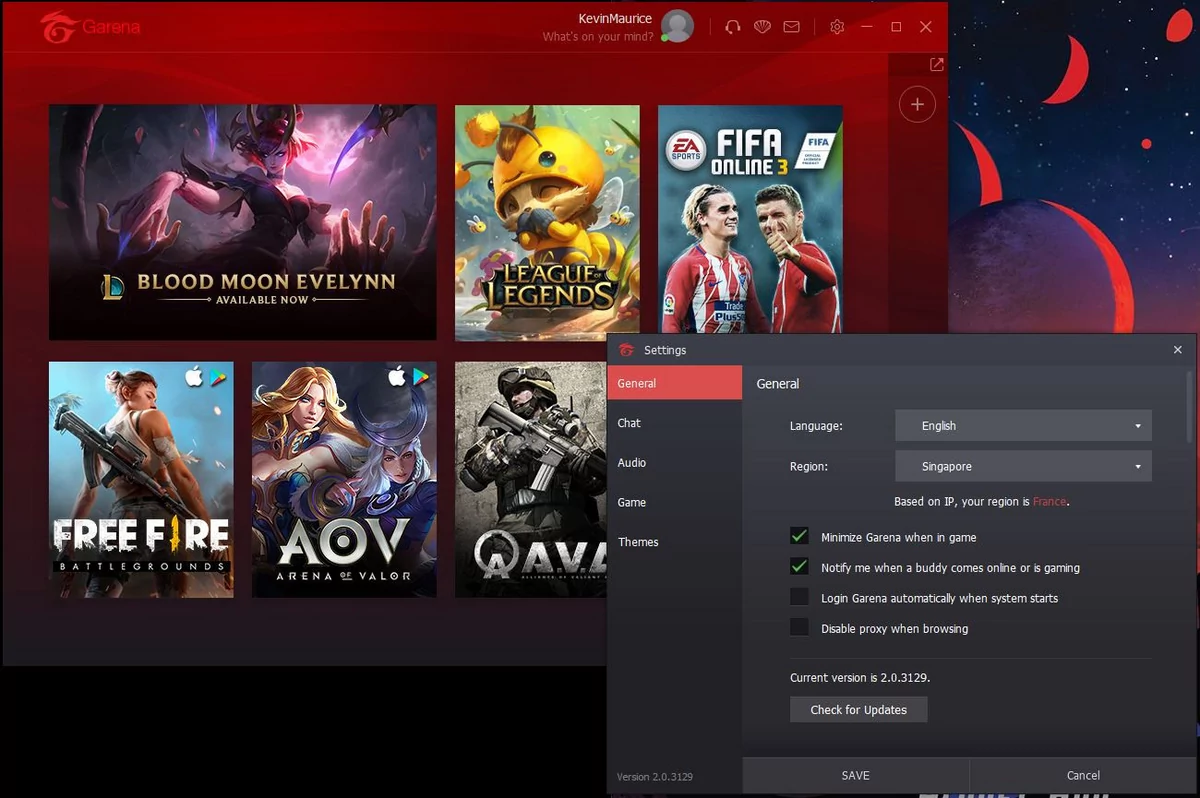Minimize the Garena main window
The width and height of the screenshot is (1200, 798).
866,27
